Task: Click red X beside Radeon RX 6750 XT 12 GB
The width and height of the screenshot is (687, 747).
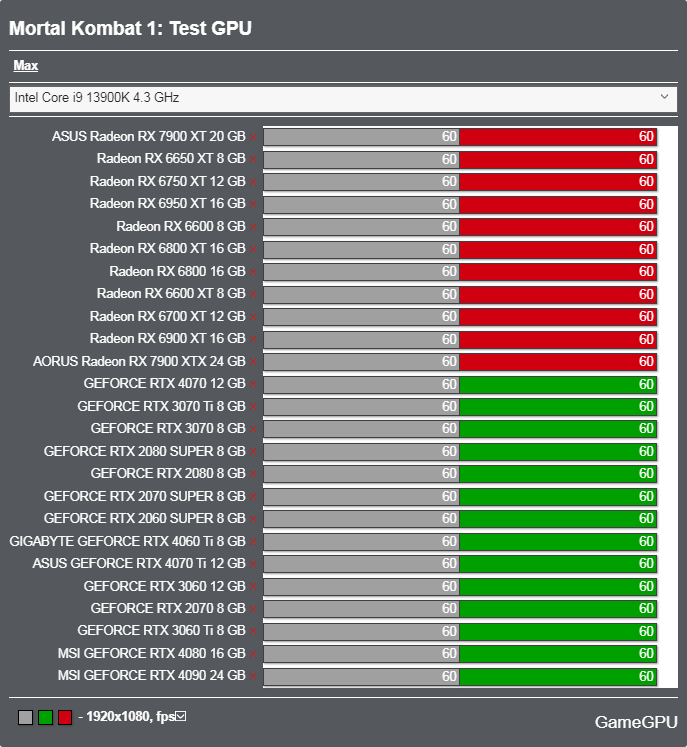Action: (253, 182)
